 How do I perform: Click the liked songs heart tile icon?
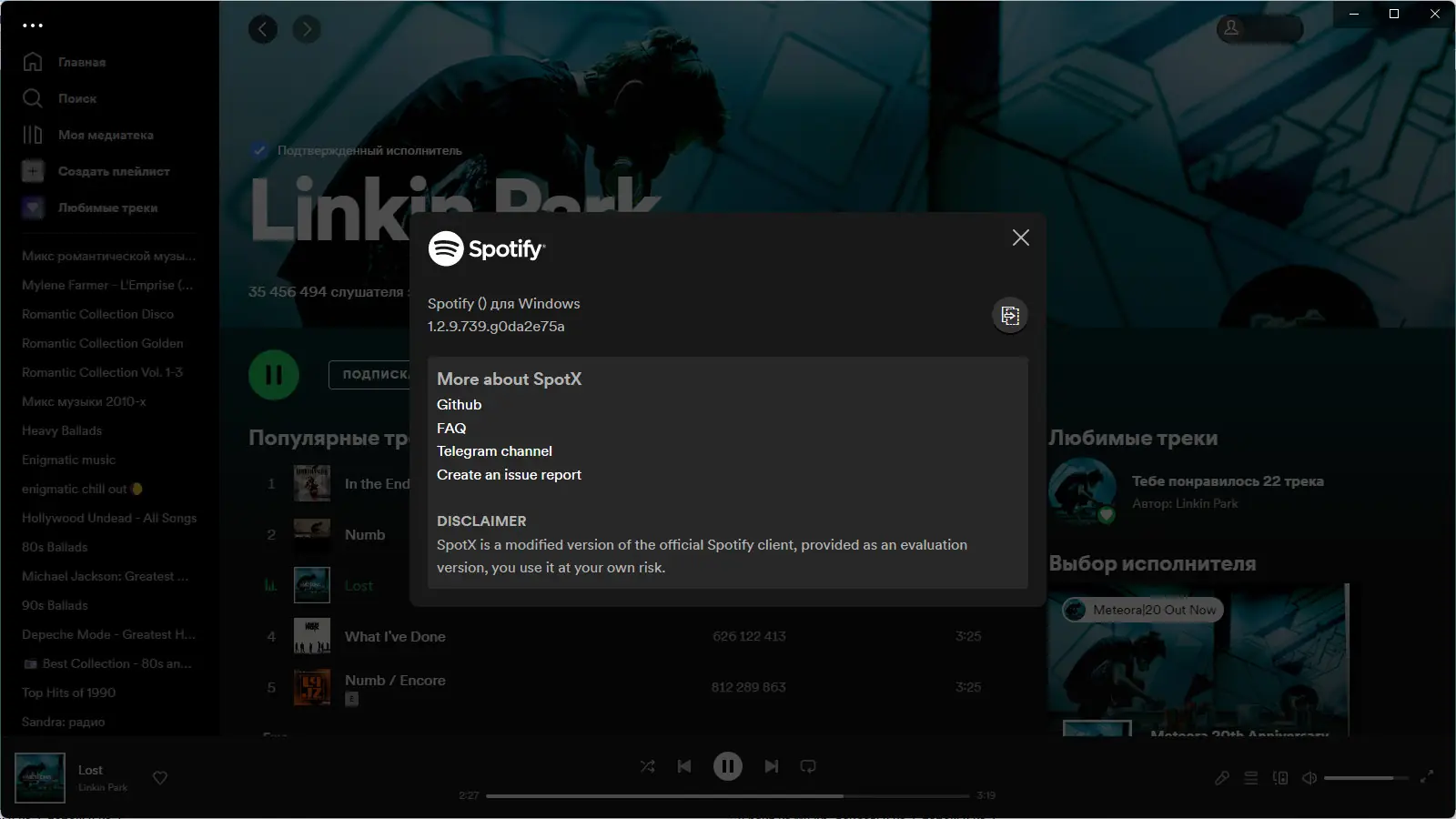coord(33,207)
